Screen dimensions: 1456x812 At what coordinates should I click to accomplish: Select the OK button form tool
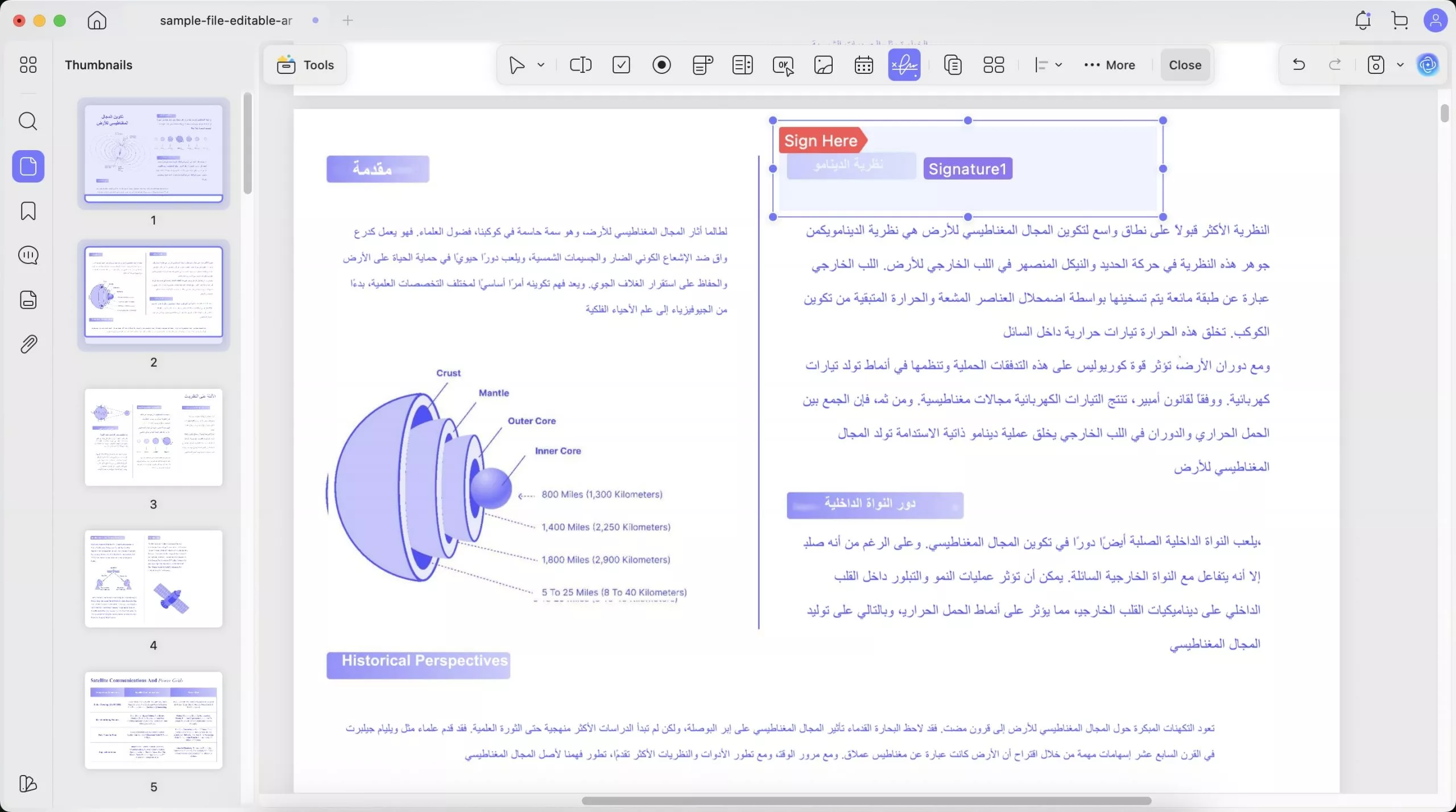(x=783, y=65)
